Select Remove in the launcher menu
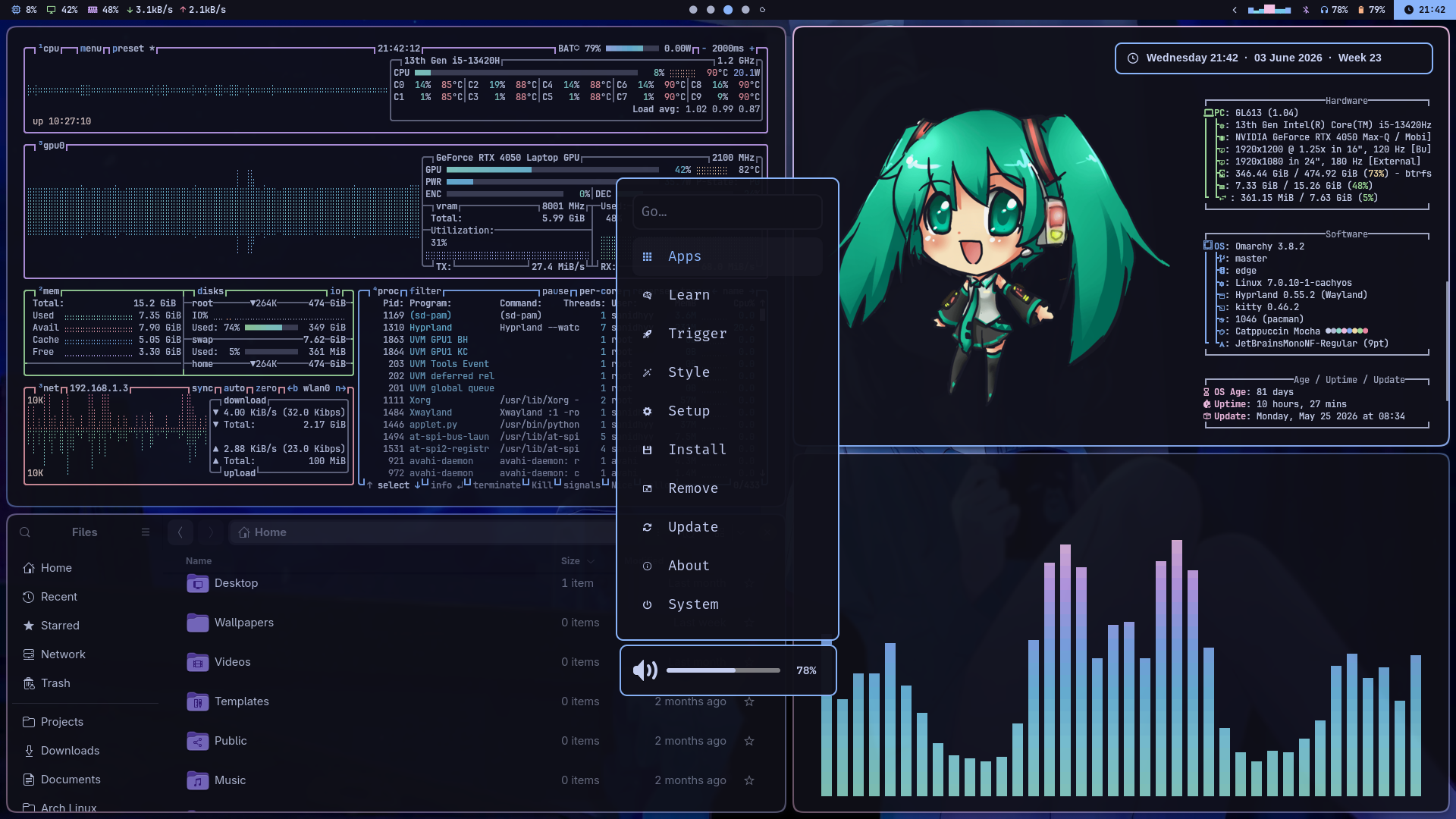Screen dimensions: 1456x819 click(x=727, y=488)
